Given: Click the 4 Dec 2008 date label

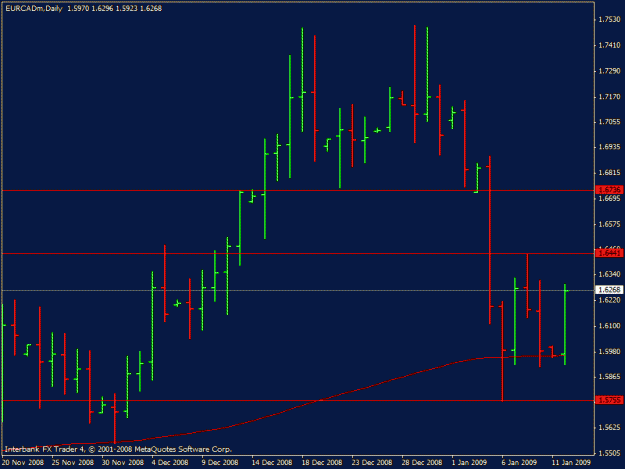Looking at the screenshot, I should click(170, 463).
